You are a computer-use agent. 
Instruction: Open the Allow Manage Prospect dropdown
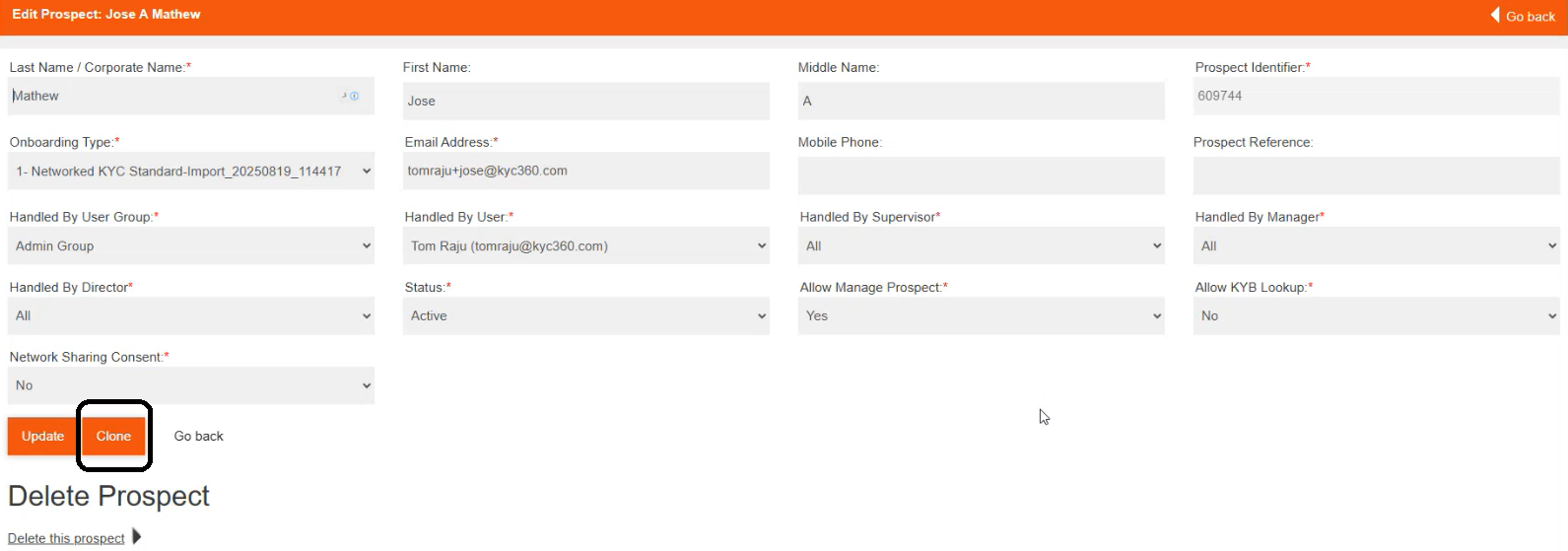coord(982,316)
